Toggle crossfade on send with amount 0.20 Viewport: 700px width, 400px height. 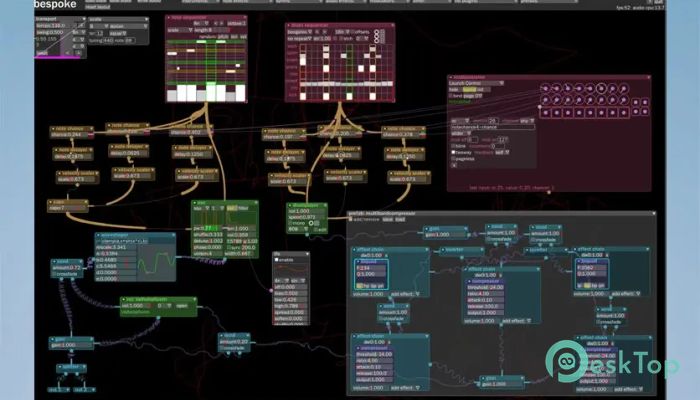tap(223, 348)
